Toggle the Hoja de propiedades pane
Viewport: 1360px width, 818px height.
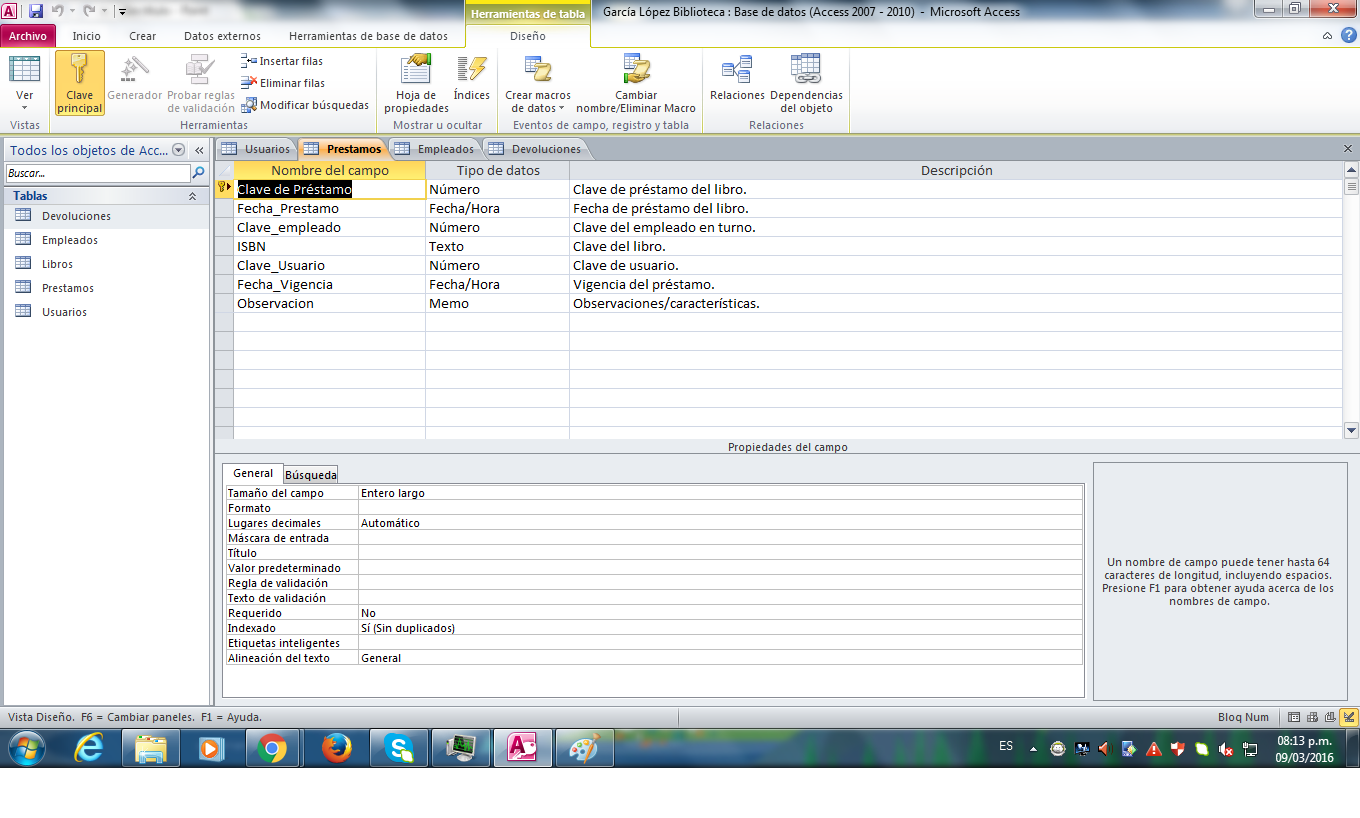coord(416,83)
